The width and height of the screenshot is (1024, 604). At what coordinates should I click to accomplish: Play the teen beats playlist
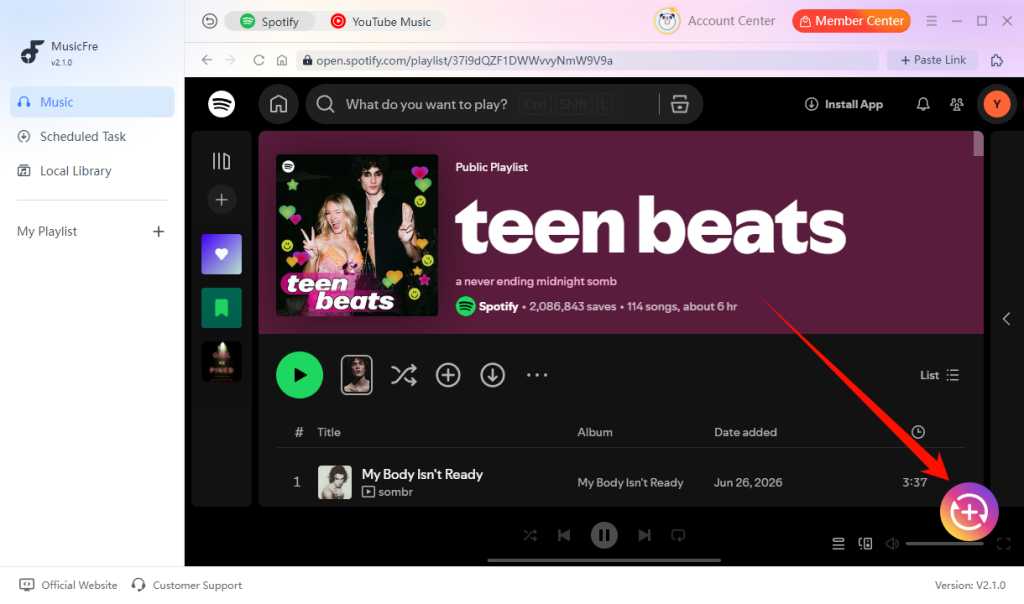[x=299, y=375]
